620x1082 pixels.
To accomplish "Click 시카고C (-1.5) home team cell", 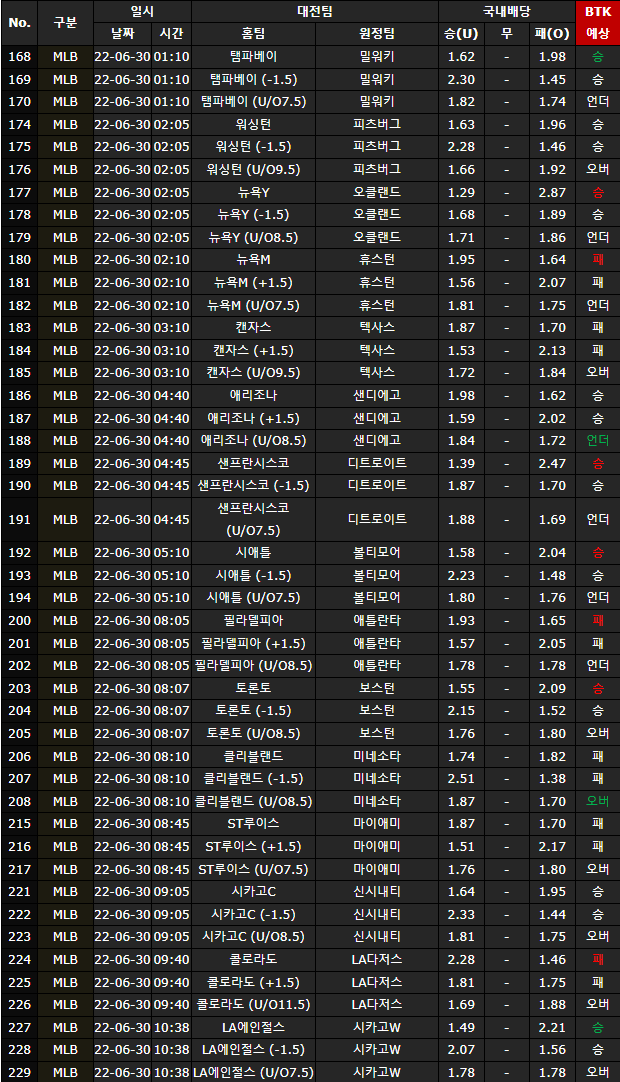I will pyautogui.click(x=253, y=914).
